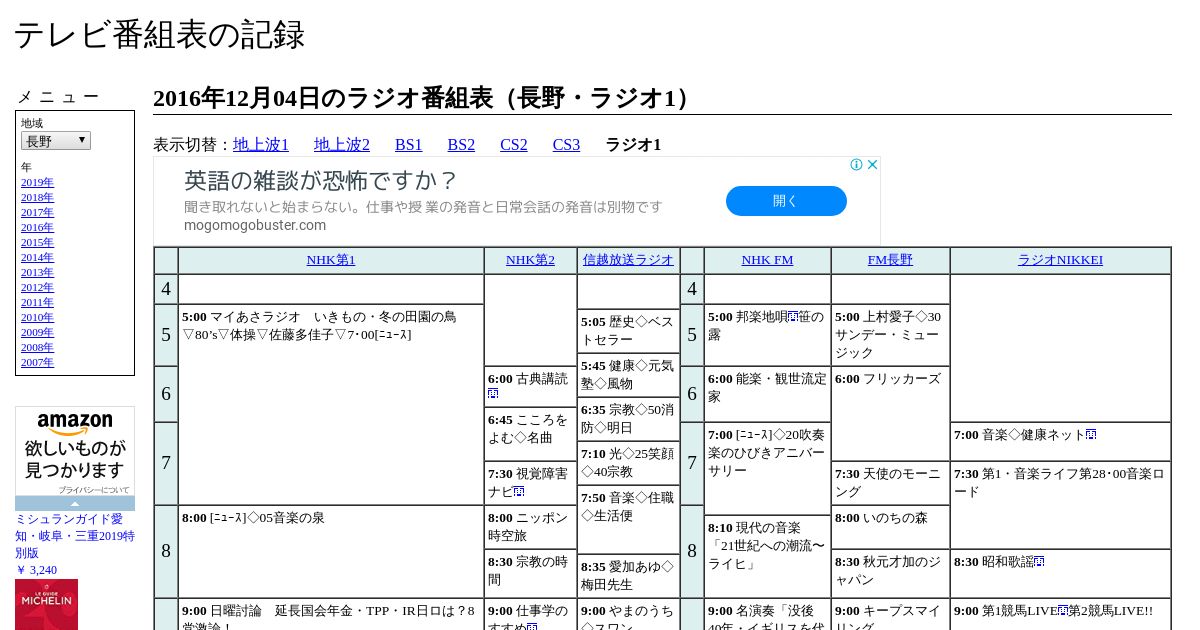Open the 2016年 archive link

coord(37,227)
